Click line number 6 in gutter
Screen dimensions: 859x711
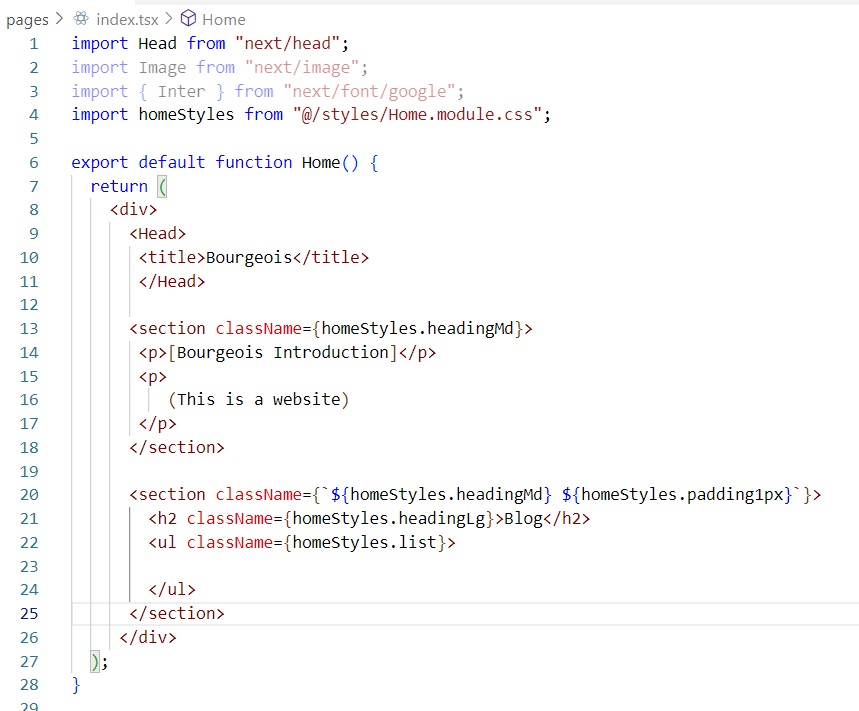[x=34, y=163]
